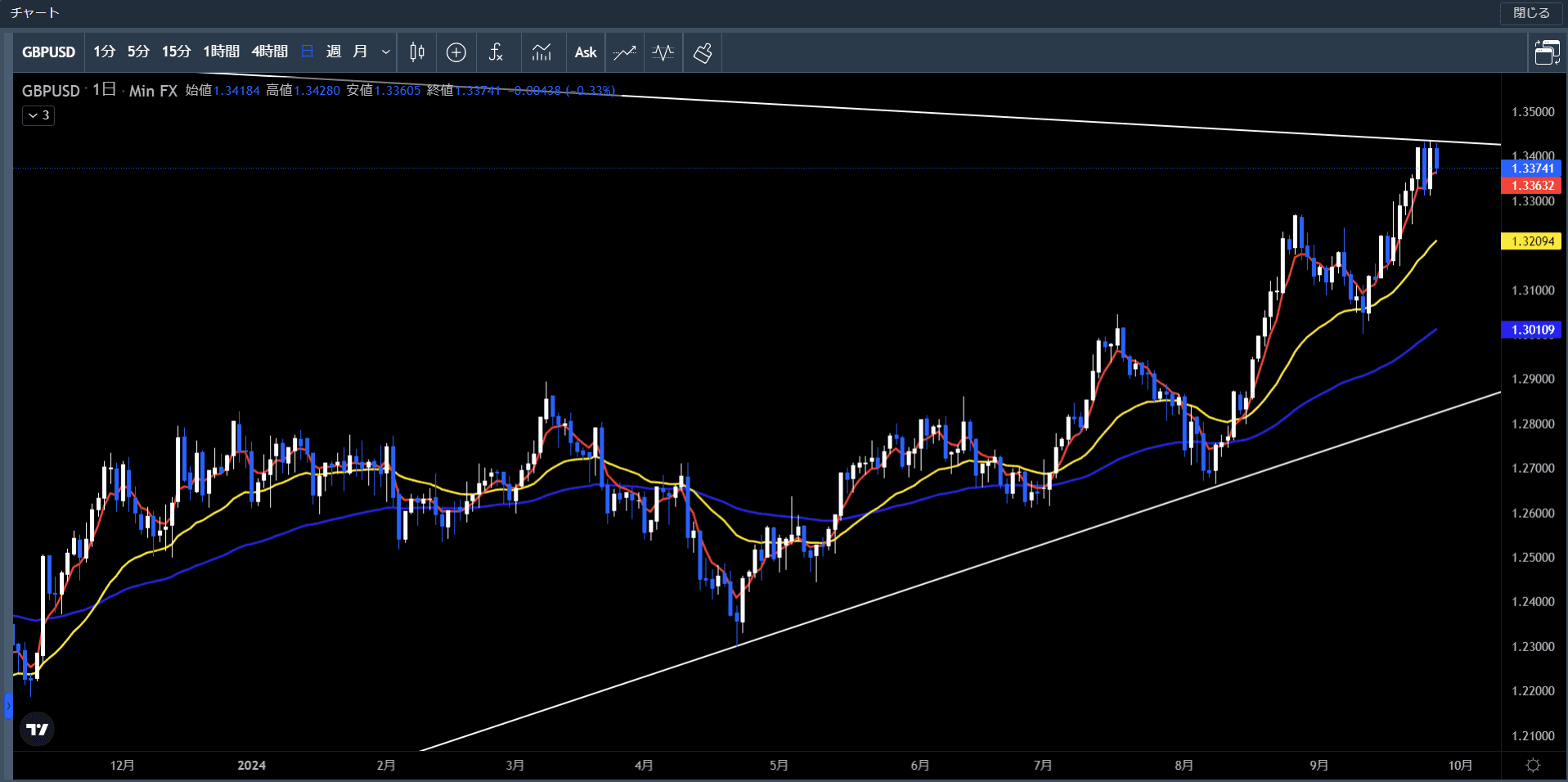Click the 1.35000 price axis label
Screen dimensions: 1568x782
click(1533, 112)
